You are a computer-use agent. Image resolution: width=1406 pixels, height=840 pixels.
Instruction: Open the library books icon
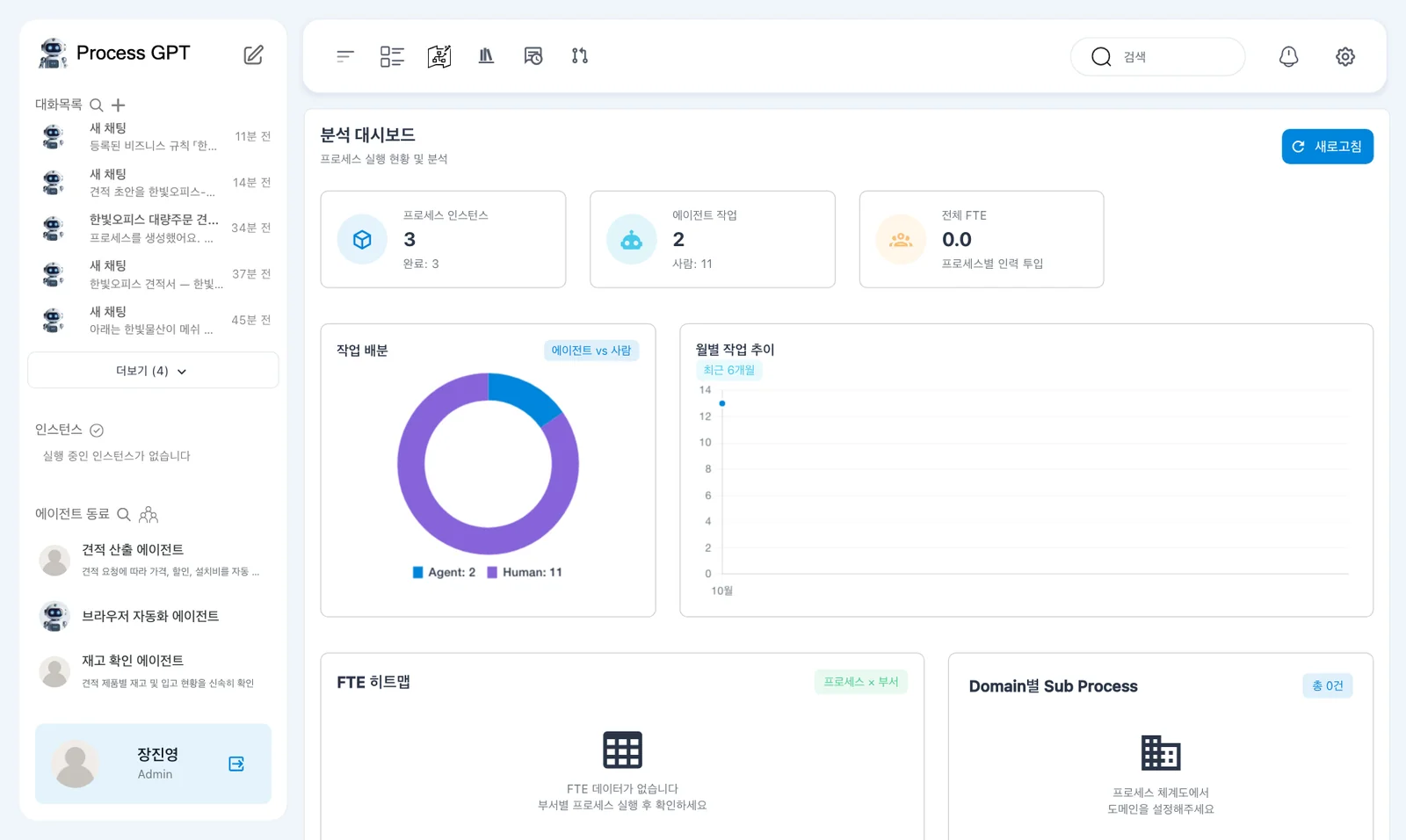pyautogui.click(x=486, y=56)
